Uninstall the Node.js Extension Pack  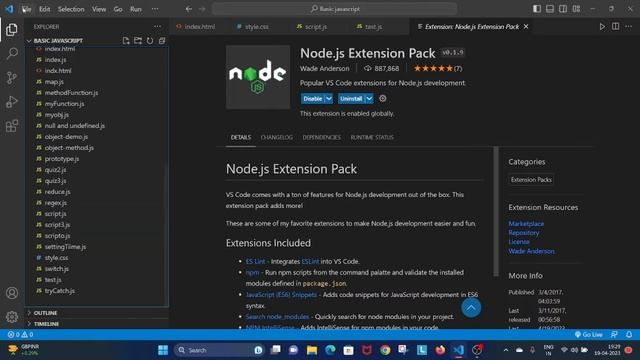(351, 99)
